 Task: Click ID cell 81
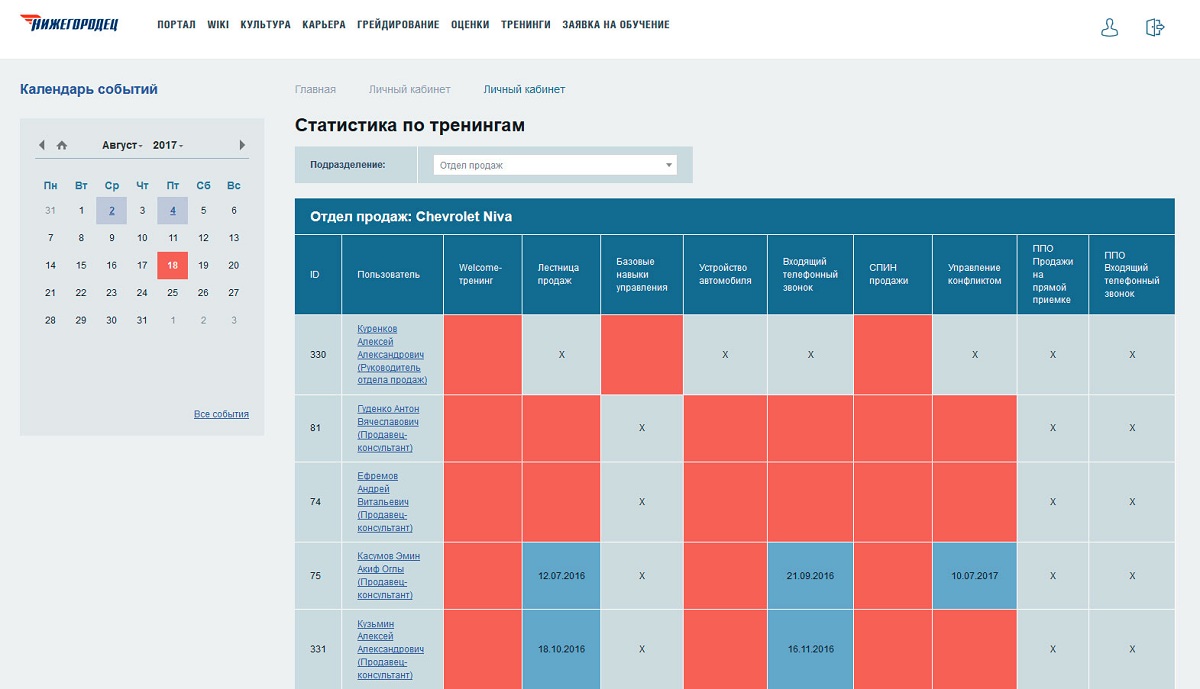pos(318,428)
